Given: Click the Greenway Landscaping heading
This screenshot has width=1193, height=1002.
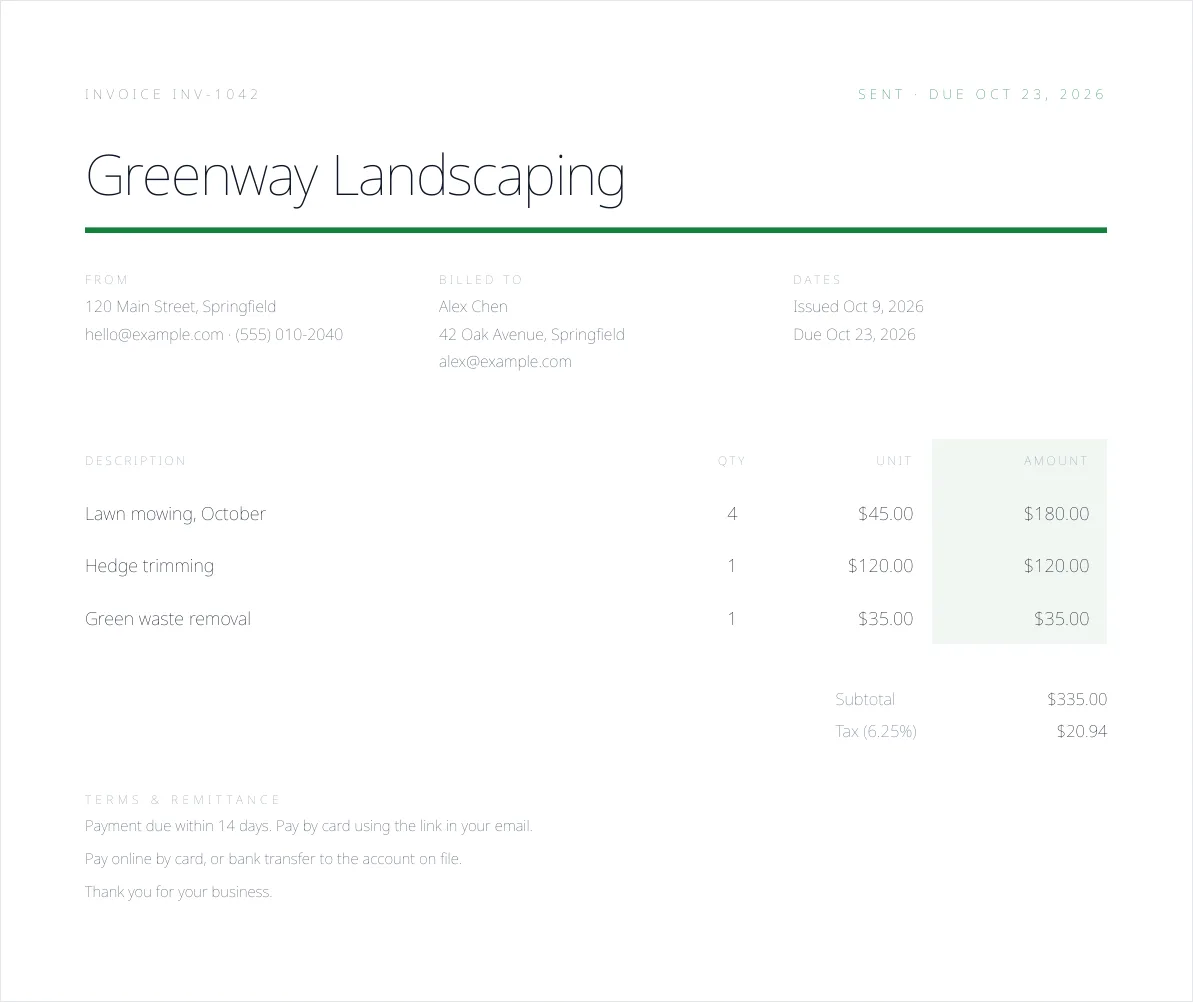Looking at the screenshot, I should (355, 177).
